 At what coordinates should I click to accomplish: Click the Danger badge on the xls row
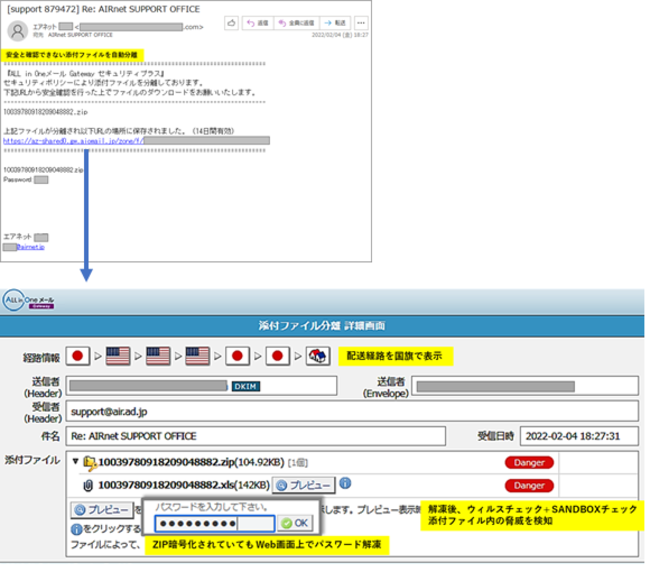point(529,485)
